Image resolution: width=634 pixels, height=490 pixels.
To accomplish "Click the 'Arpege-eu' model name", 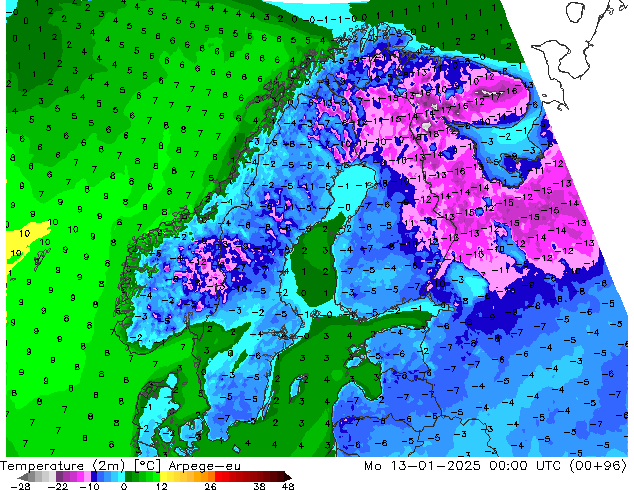I will pos(205,466).
